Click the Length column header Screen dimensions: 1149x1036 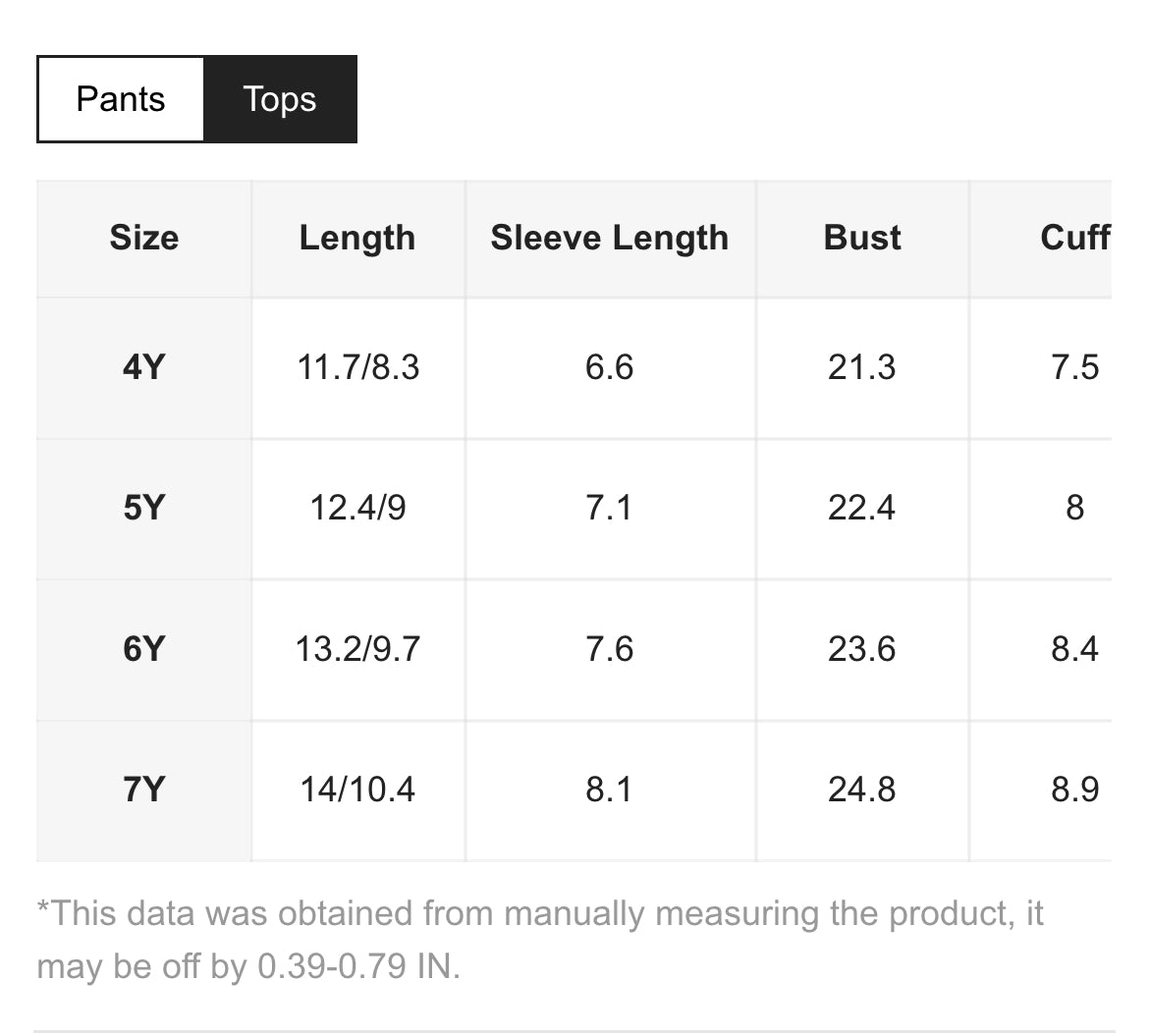pos(357,239)
